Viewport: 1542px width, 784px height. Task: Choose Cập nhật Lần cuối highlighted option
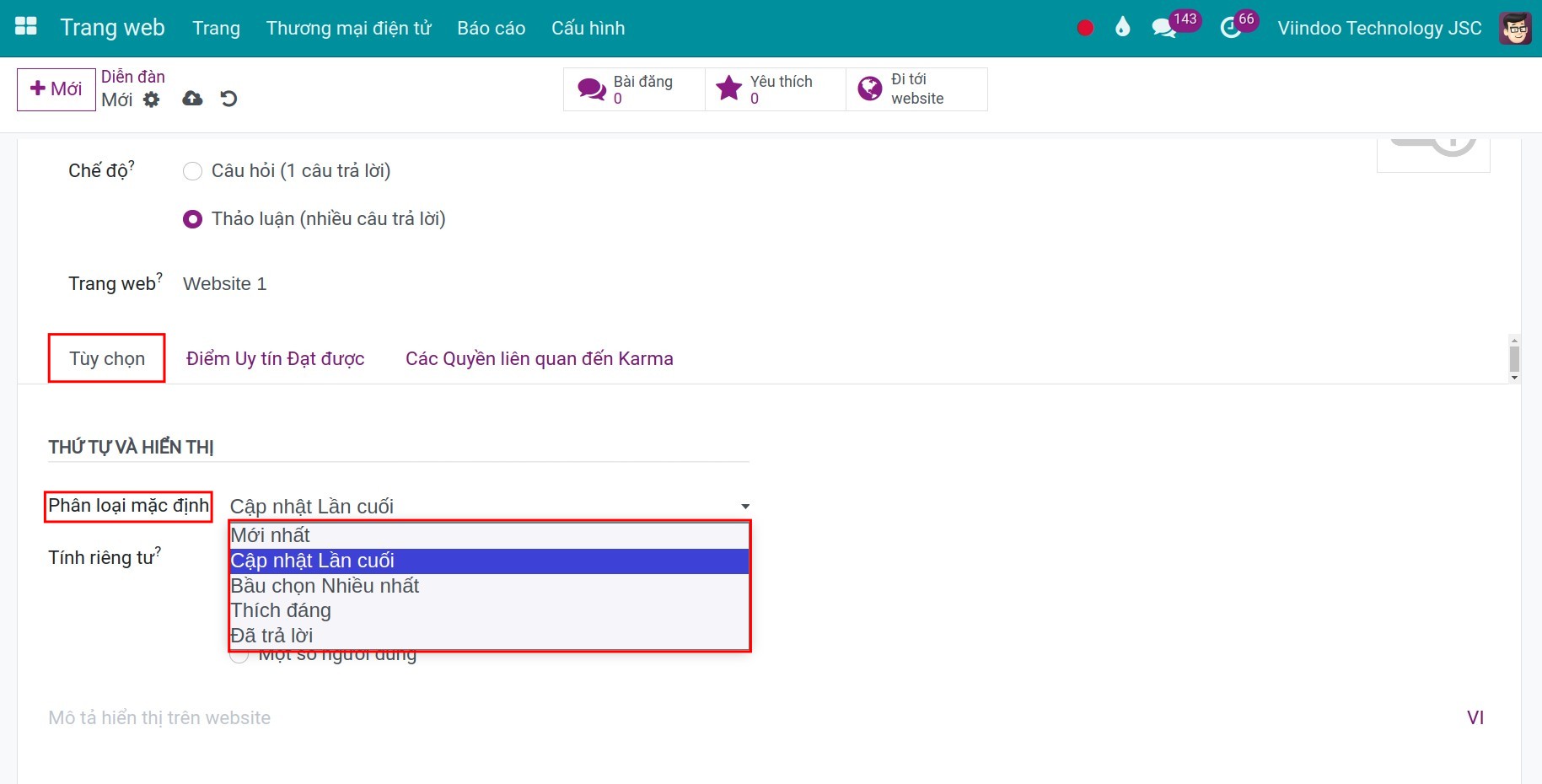(x=490, y=561)
